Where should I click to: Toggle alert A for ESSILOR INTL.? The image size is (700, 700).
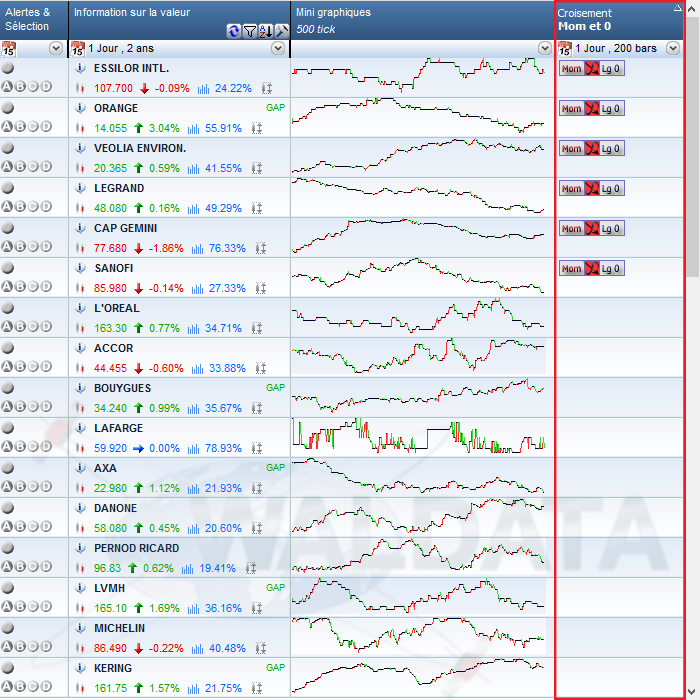click(7, 87)
